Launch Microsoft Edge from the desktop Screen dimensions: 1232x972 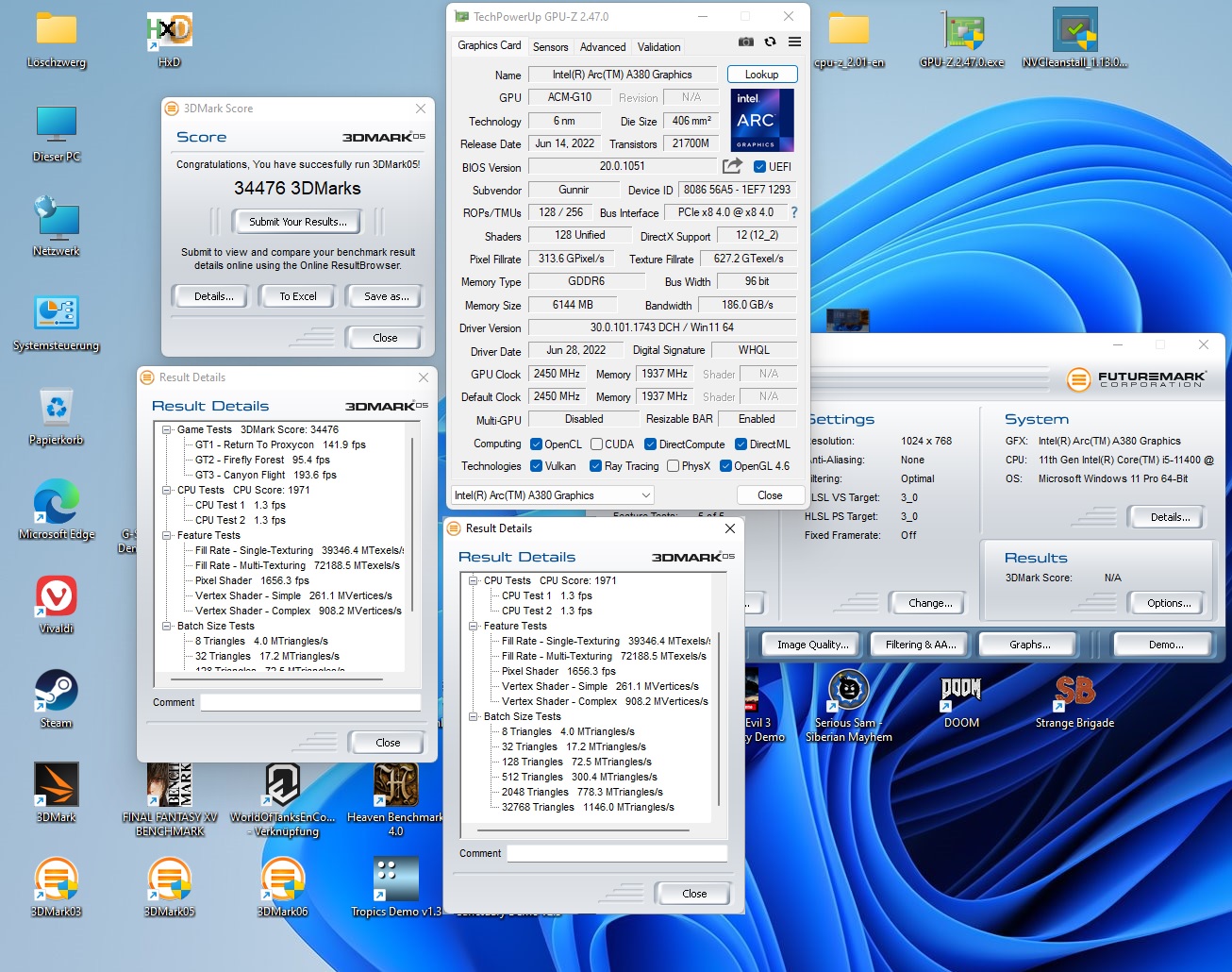pos(57,511)
